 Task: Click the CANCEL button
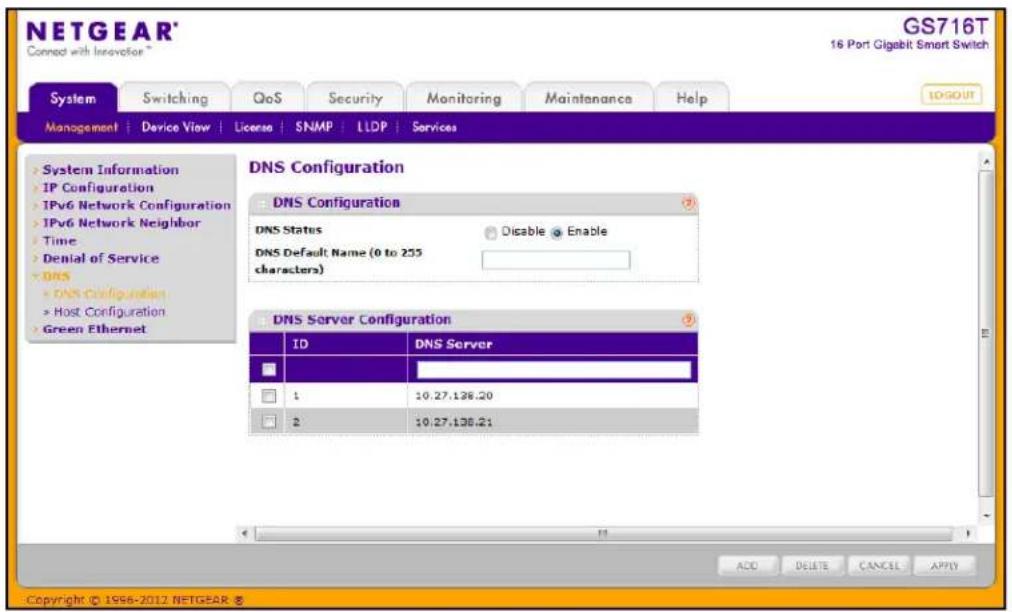click(879, 566)
